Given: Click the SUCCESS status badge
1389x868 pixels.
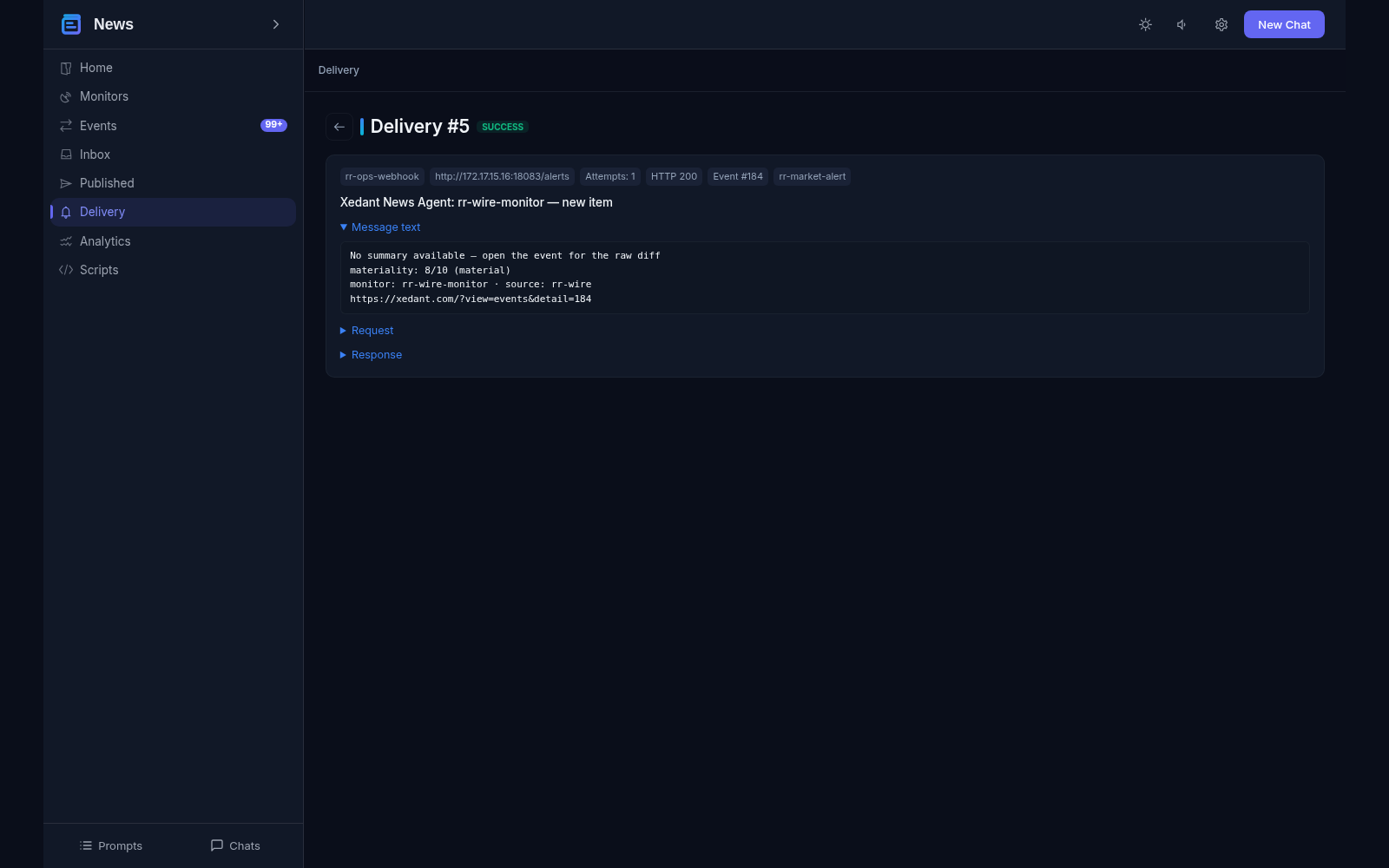Looking at the screenshot, I should pyautogui.click(x=503, y=127).
